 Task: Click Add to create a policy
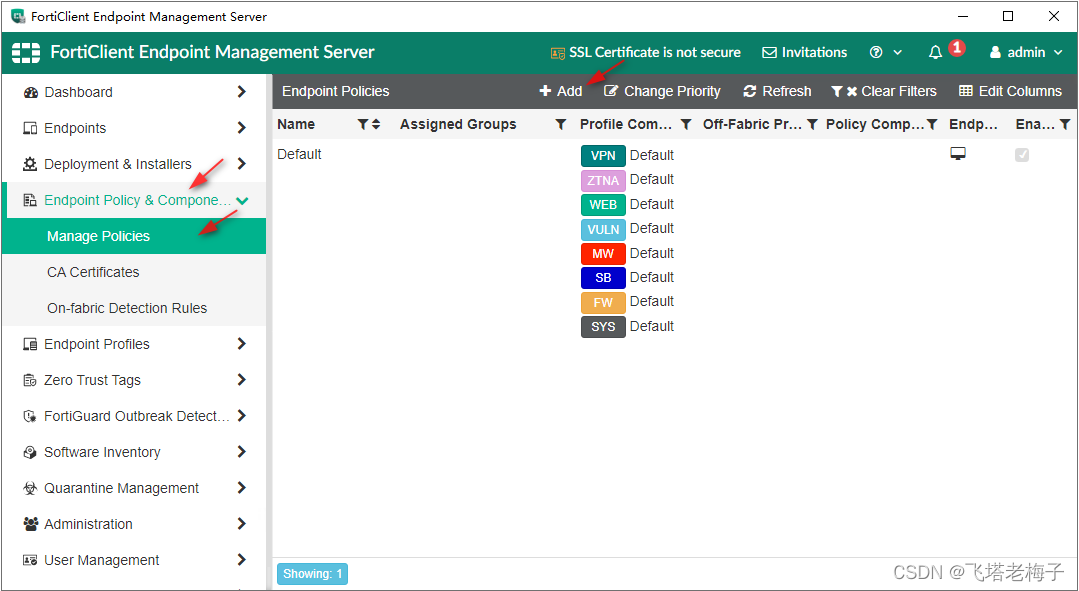(561, 92)
